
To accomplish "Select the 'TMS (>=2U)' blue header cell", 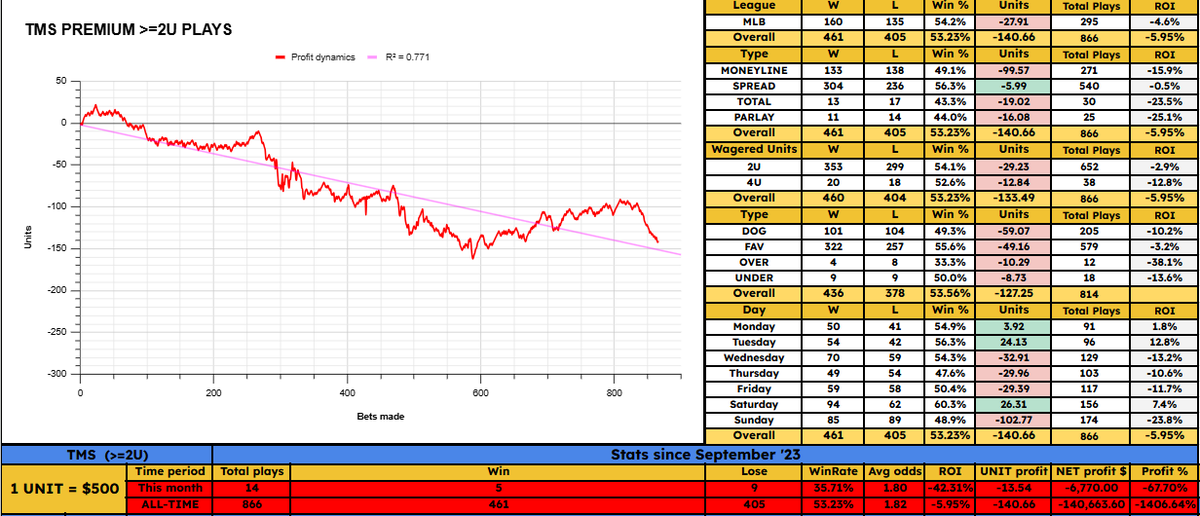I will point(106,455).
